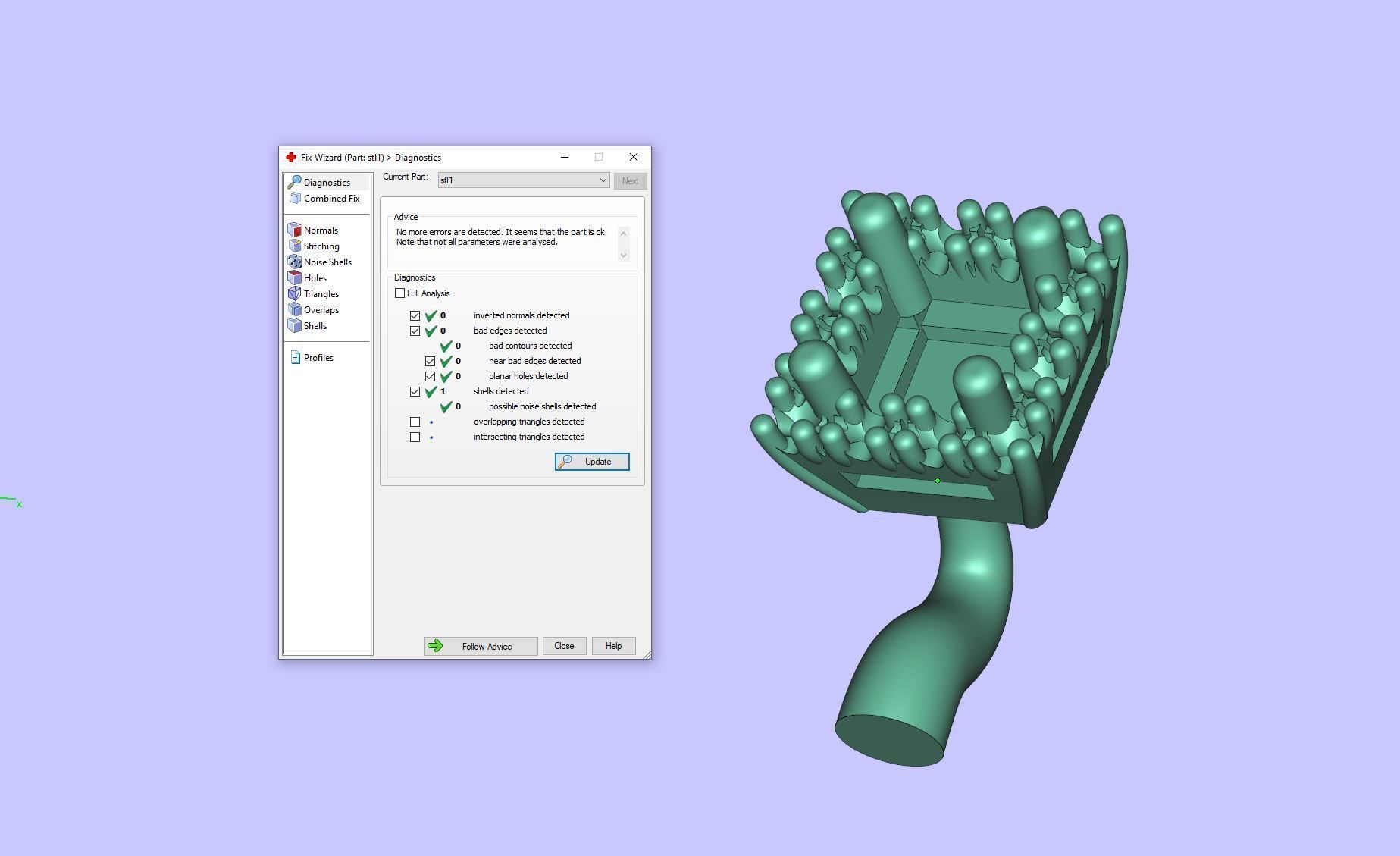The image size is (1400, 856).
Task: Click Advice scrollbar up arrow
Action: point(623,233)
